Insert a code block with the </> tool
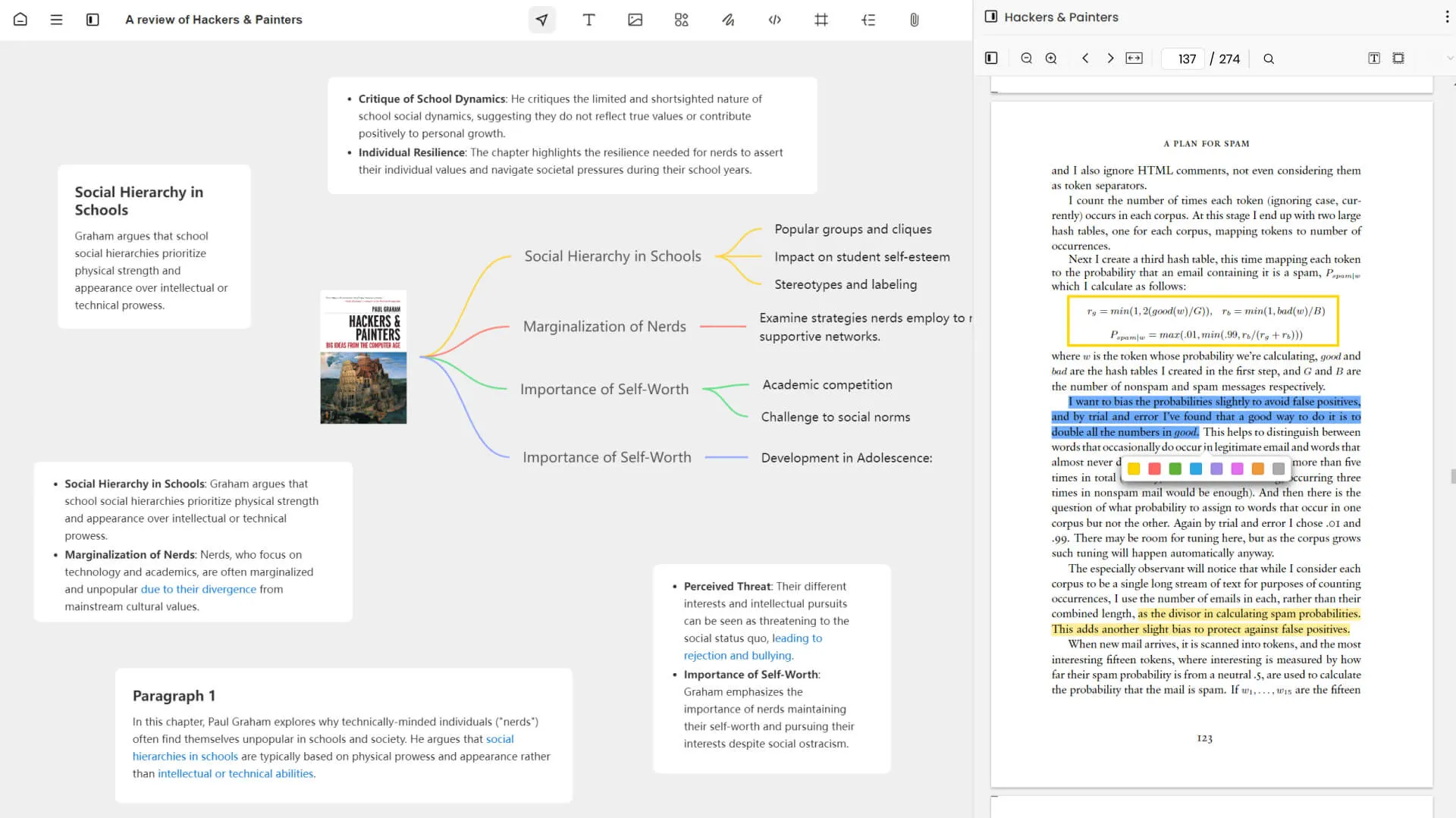 click(774, 20)
